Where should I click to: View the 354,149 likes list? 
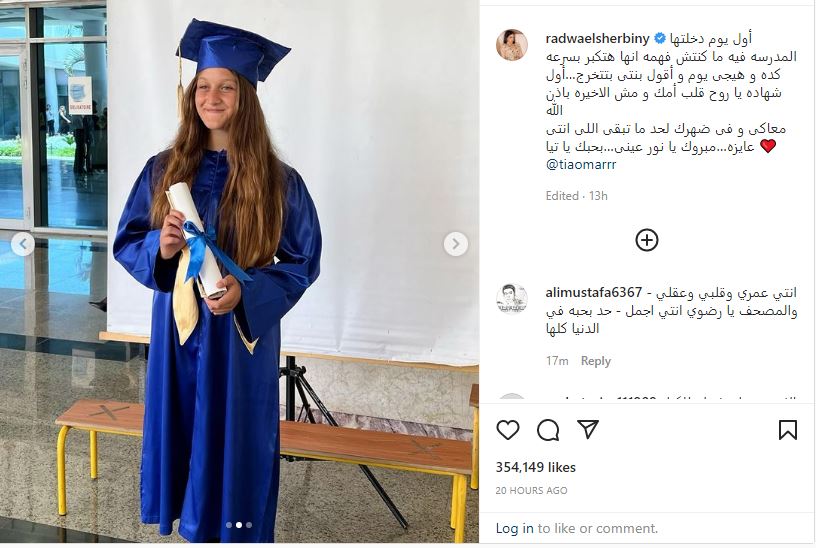click(x=536, y=467)
